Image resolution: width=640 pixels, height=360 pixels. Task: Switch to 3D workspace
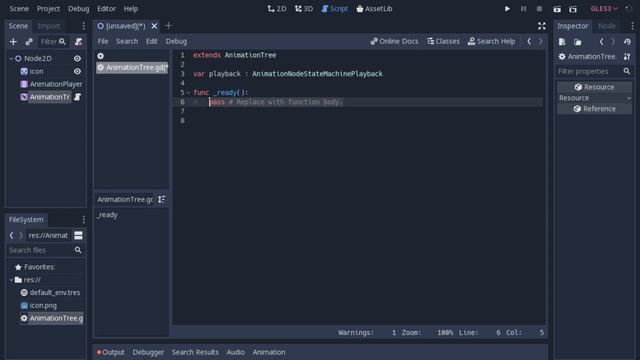click(304, 9)
